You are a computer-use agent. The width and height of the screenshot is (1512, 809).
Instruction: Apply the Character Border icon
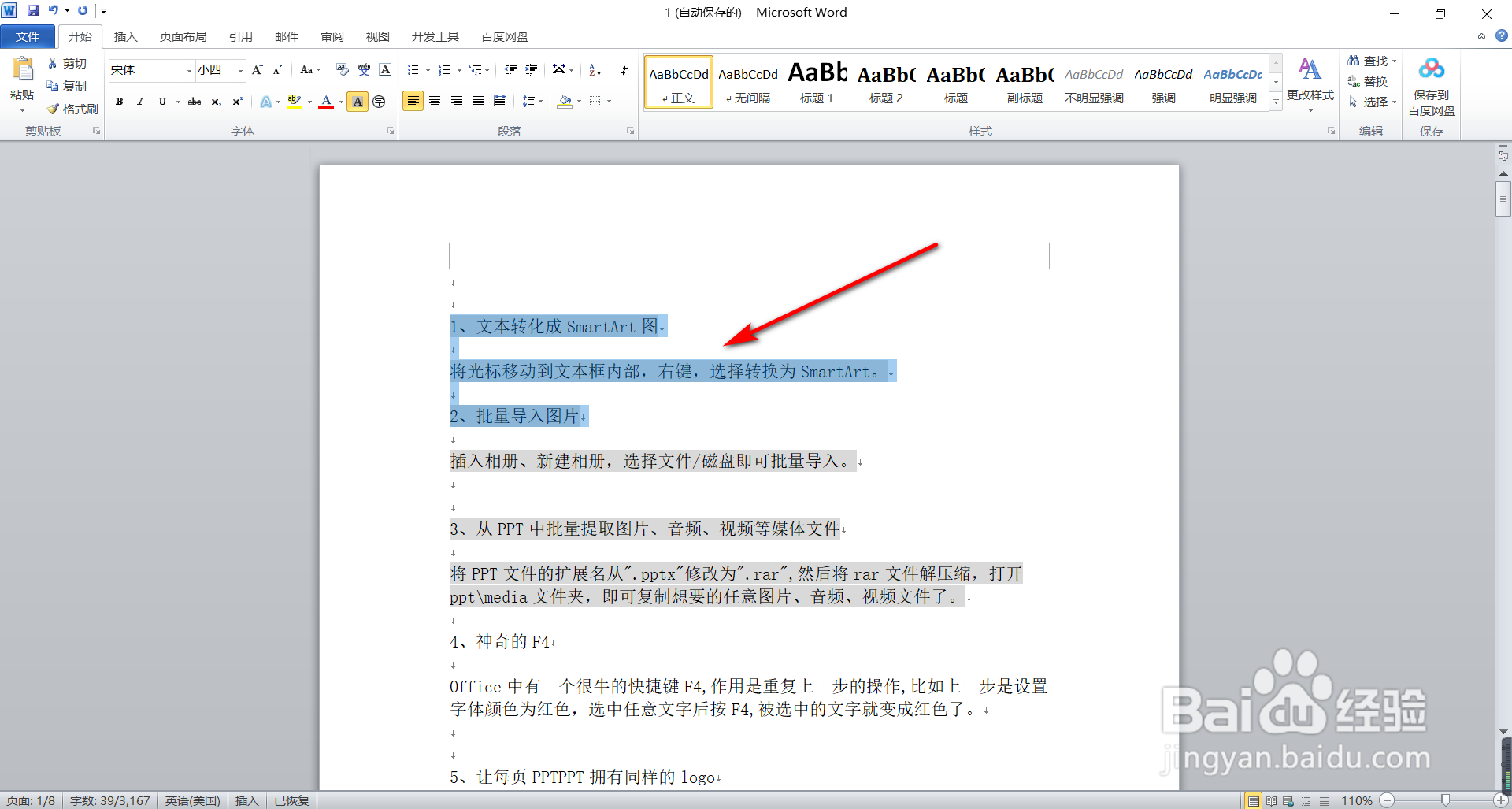[x=386, y=69]
